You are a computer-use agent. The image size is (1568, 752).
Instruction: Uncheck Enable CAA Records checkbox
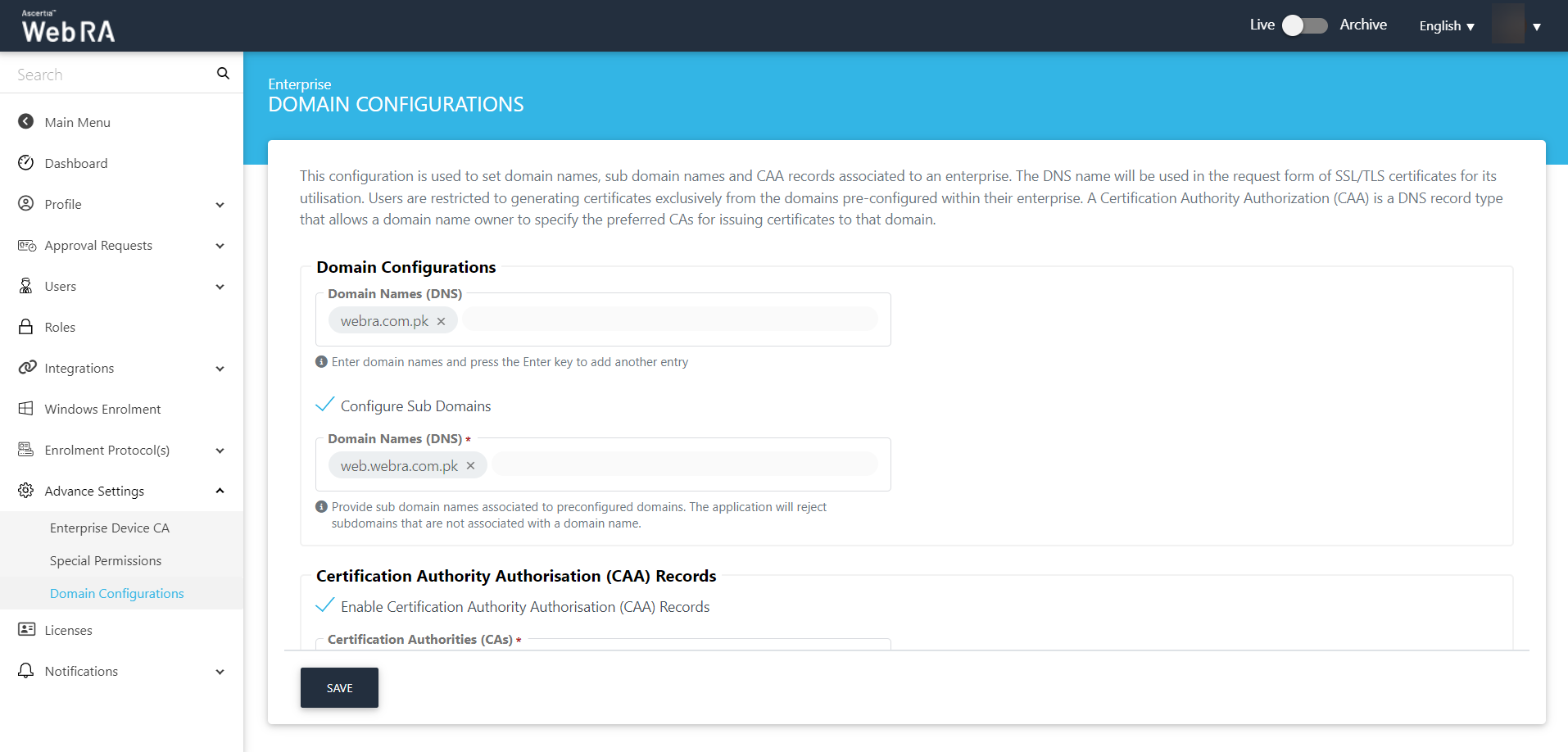click(x=325, y=606)
